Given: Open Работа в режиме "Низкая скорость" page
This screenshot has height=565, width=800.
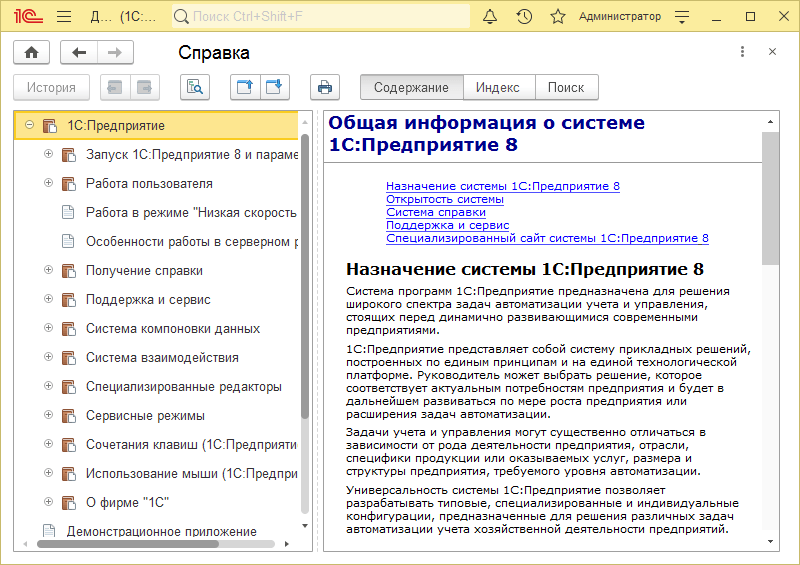Looking at the screenshot, I should pyautogui.click(x=191, y=213).
